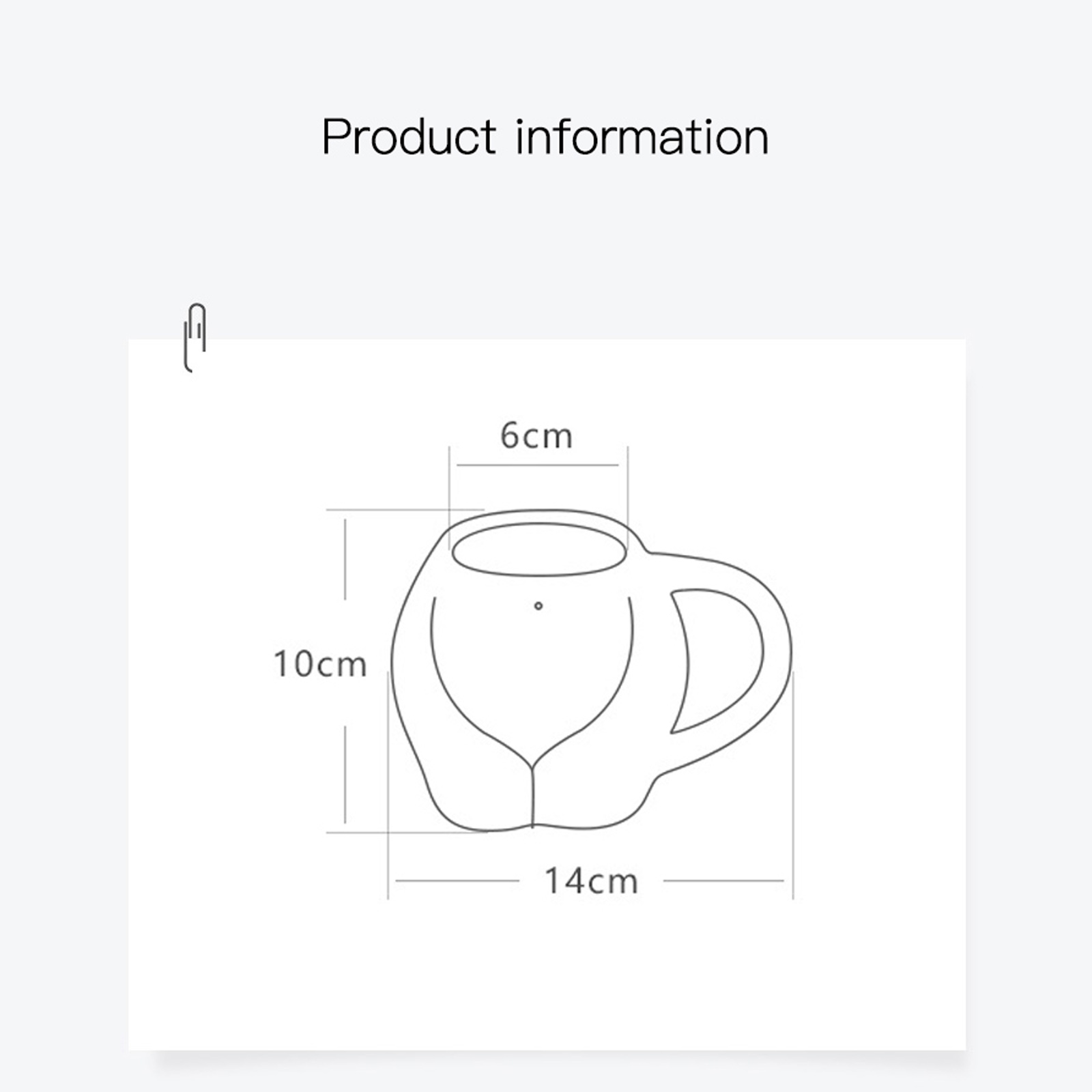
Task: Click the mug's oval opening
Action: point(539,549)
